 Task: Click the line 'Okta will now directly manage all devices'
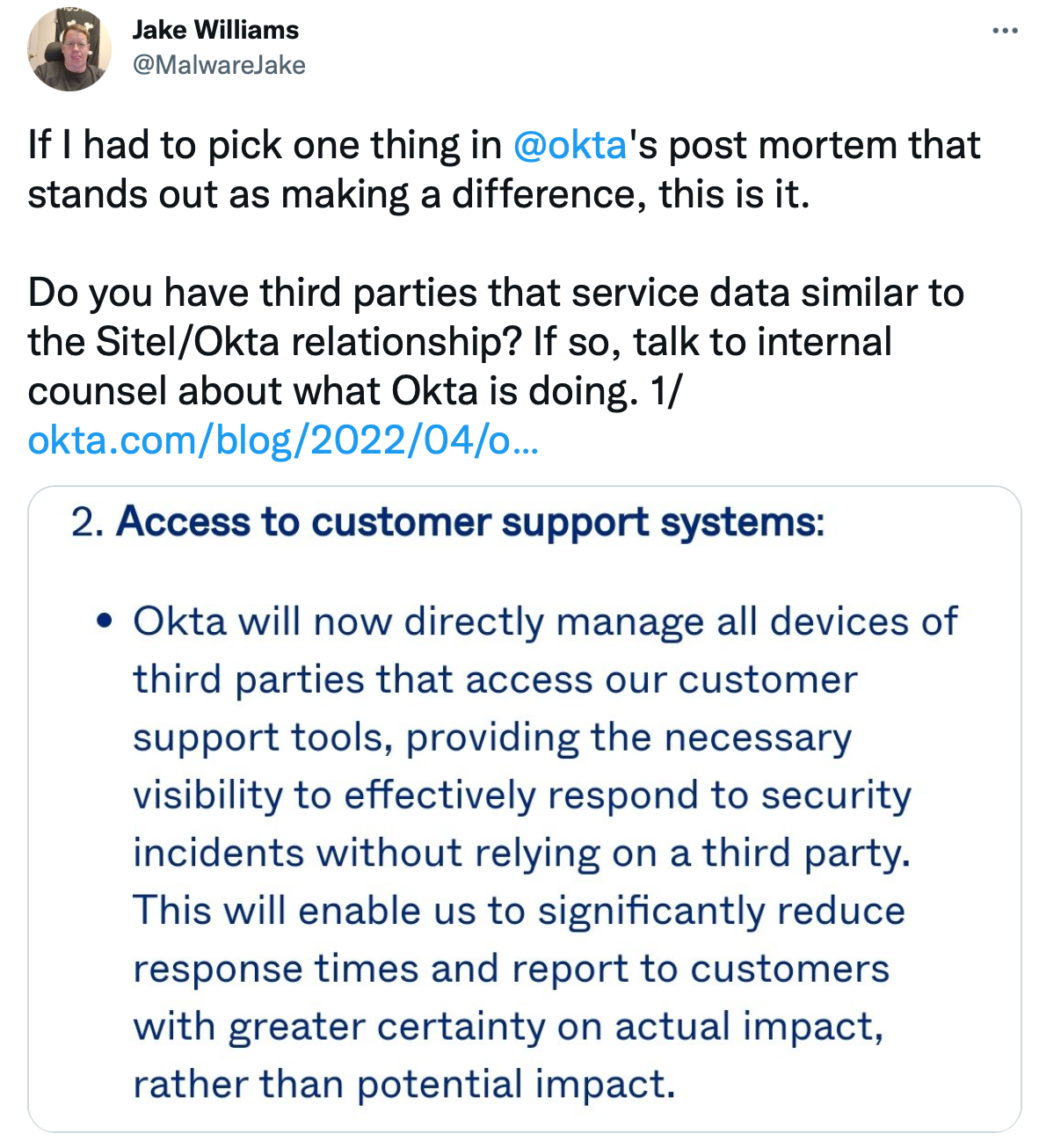click(545, 621)
